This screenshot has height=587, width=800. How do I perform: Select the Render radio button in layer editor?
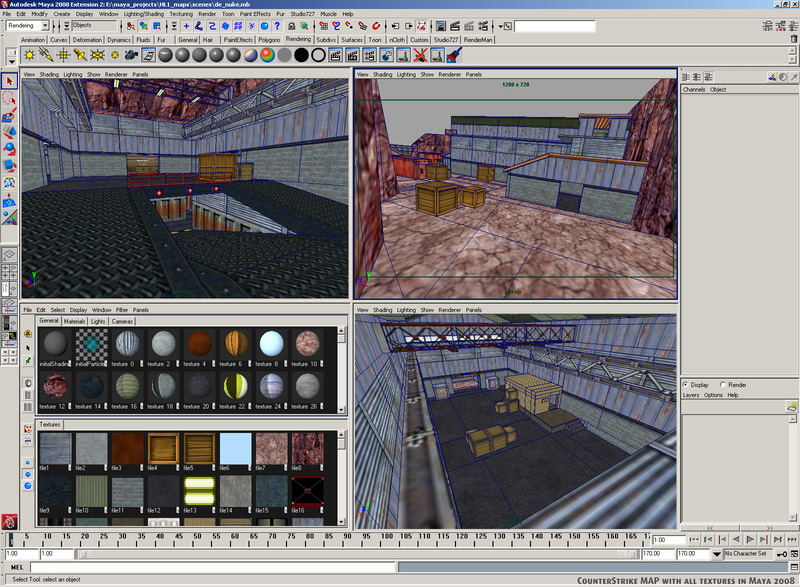click(x=722, y=385)
